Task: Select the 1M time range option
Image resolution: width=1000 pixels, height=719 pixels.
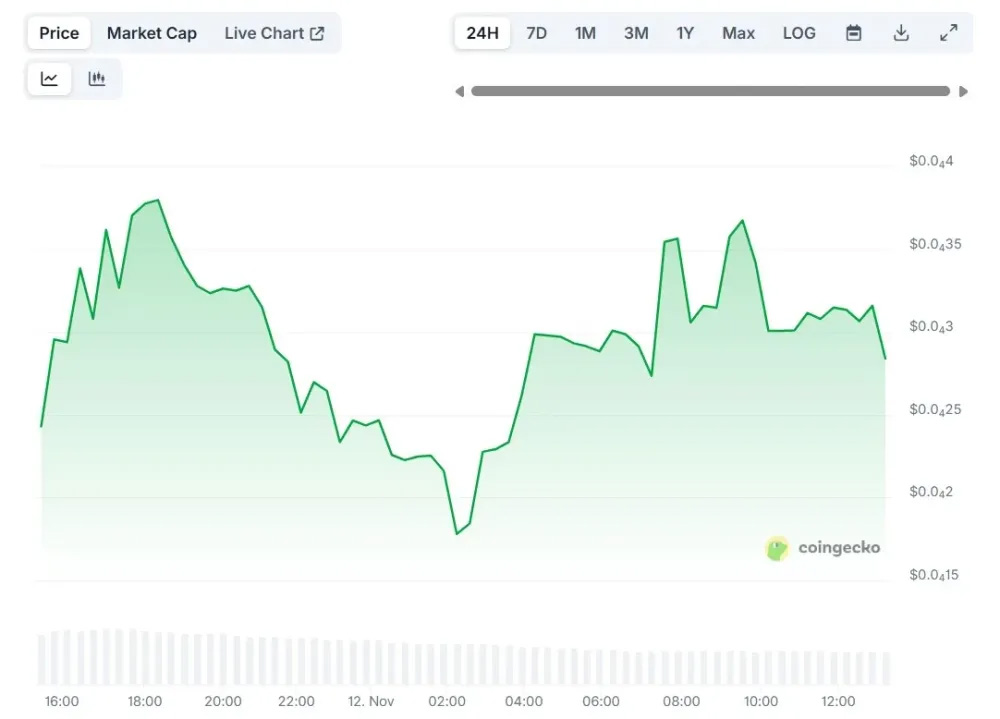Action: pos(585,32)
